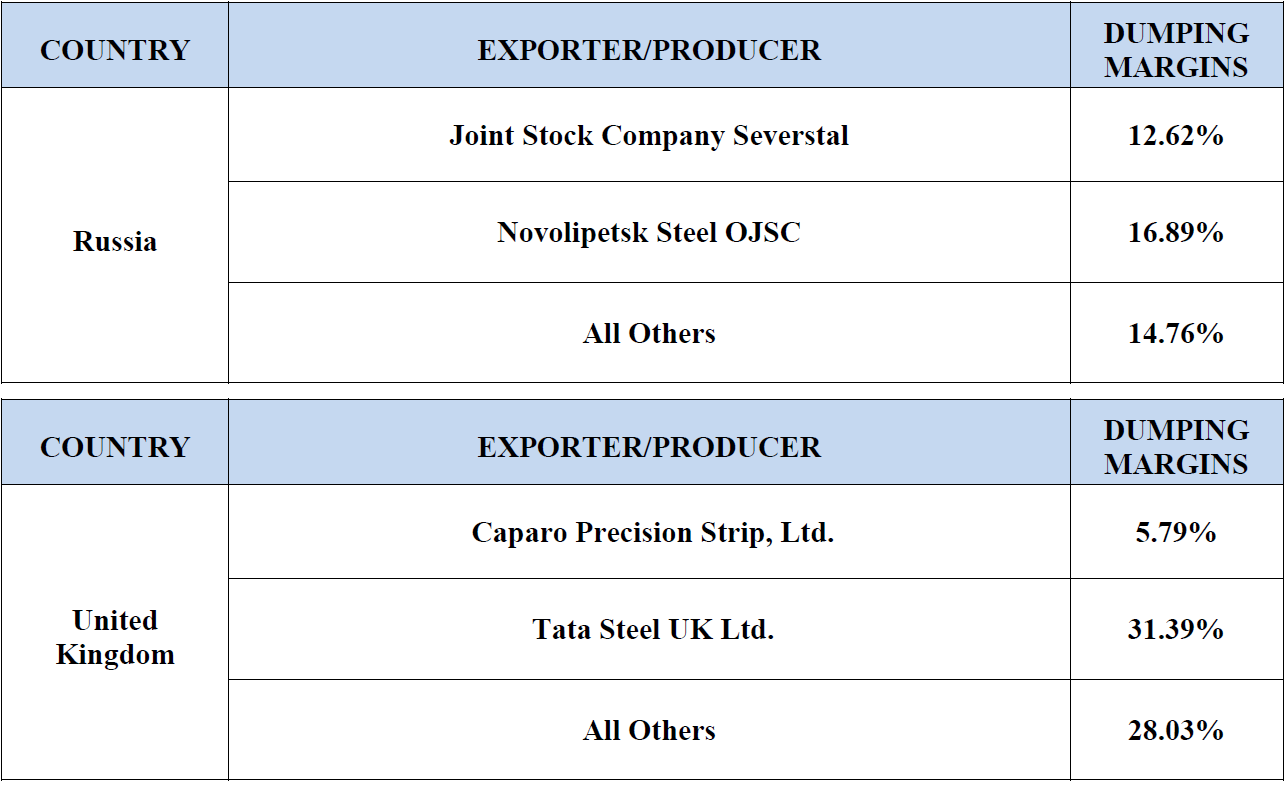Select the Novolipetsk Steel OJSC cell
Viewport: 1287px width, 796px height.
[x=649, y=233]
